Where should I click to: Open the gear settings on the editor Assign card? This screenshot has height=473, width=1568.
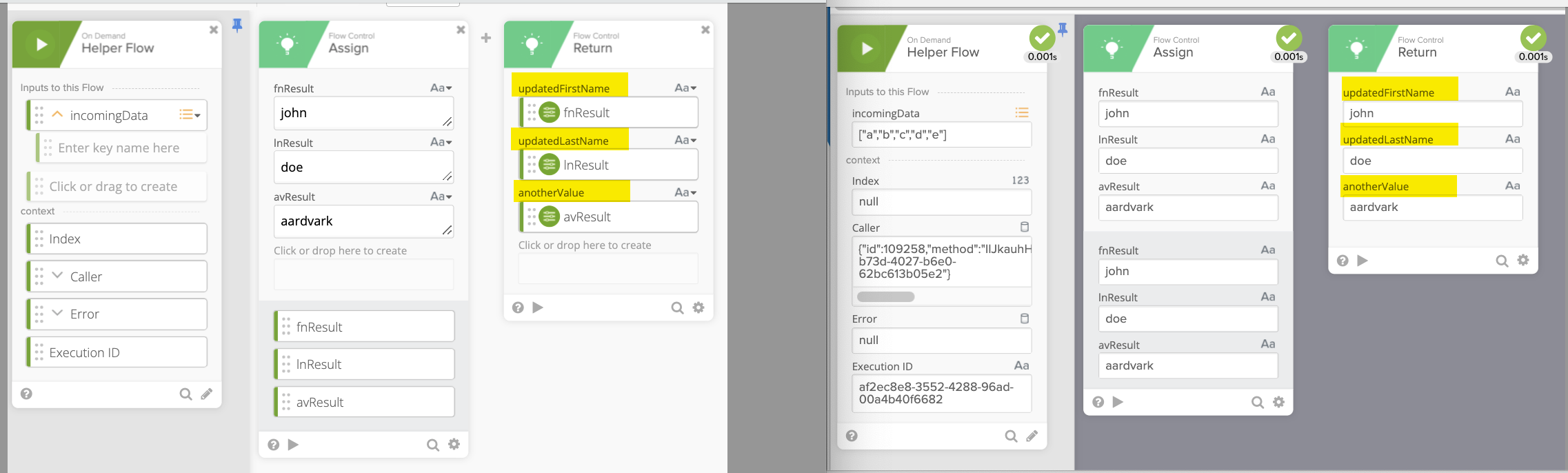coord(454,445)
